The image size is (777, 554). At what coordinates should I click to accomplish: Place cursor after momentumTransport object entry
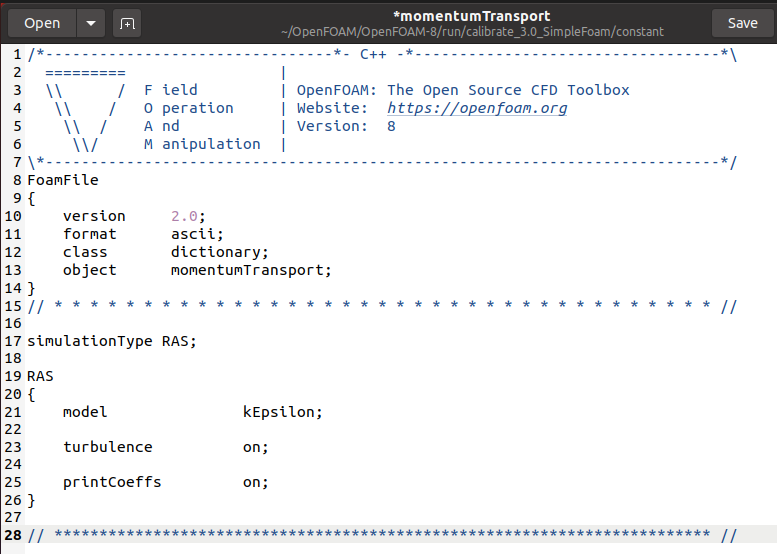[331, 271]
